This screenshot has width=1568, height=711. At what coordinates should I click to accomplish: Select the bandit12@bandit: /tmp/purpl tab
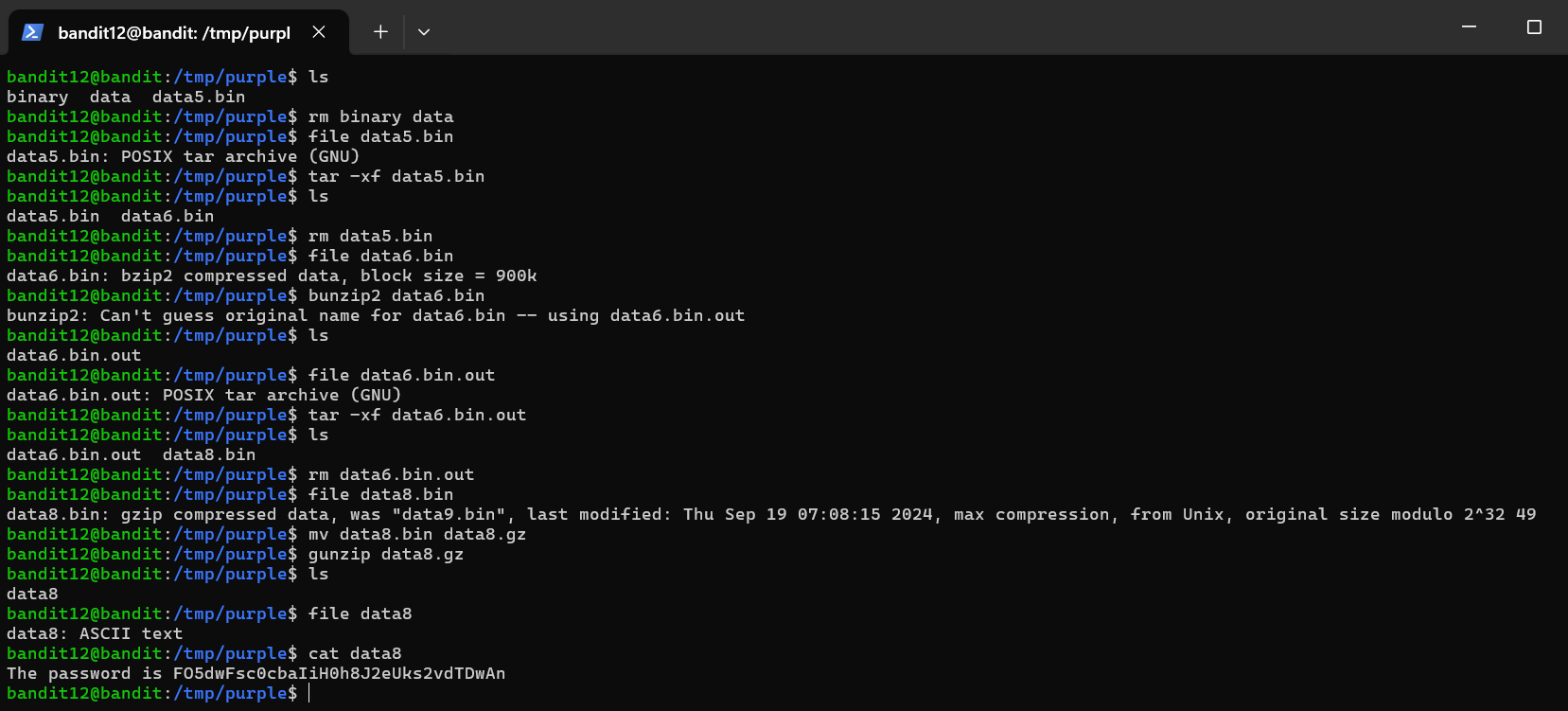[173, 32]
